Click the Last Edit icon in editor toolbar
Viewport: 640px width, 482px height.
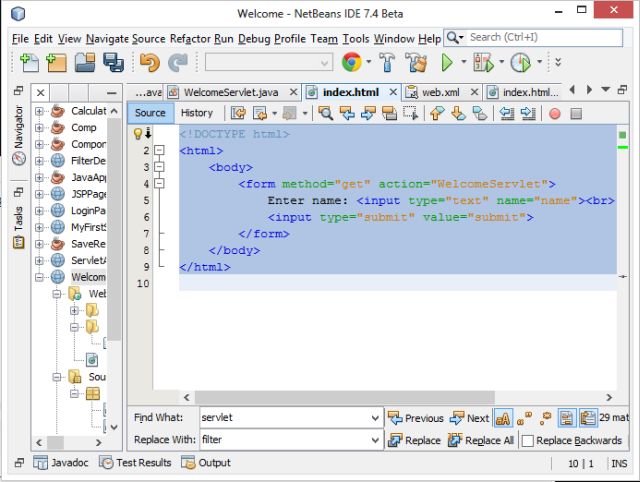pos(238,113)
